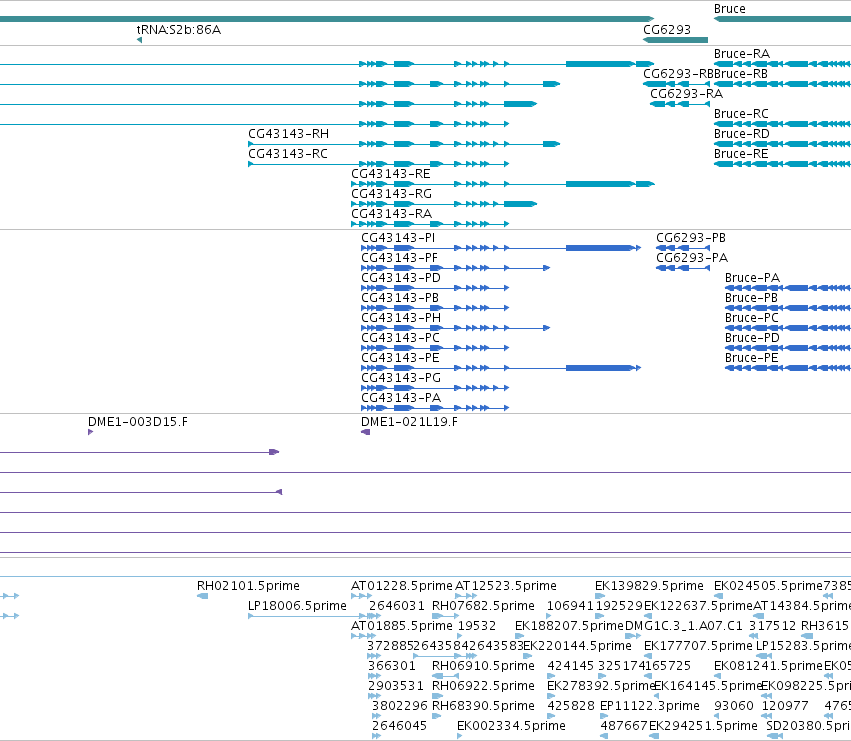Click the small tRNA:S2b:86A arrow glyph
Image resolution: width=851 pixels, height=741 pixels.
(139, 40)
